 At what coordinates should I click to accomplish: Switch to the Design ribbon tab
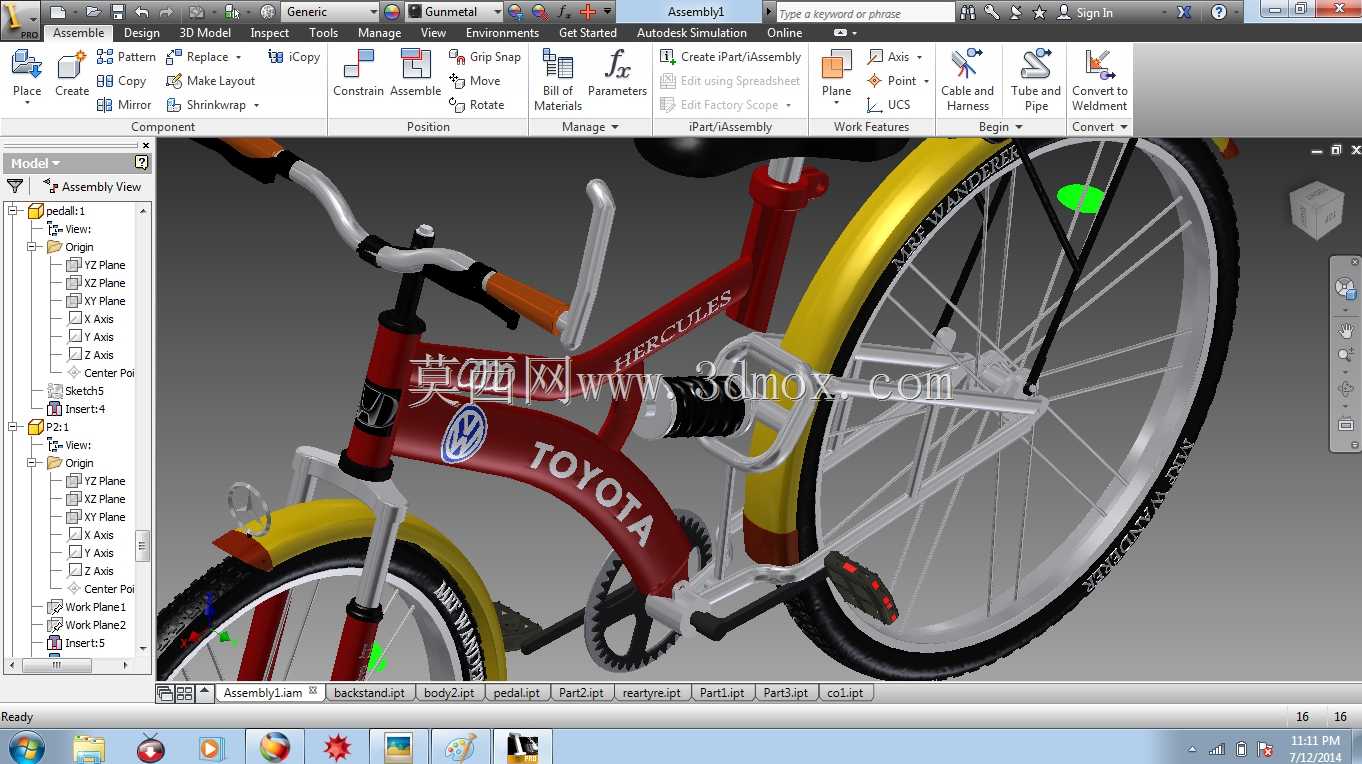click(x=141, y=33)
